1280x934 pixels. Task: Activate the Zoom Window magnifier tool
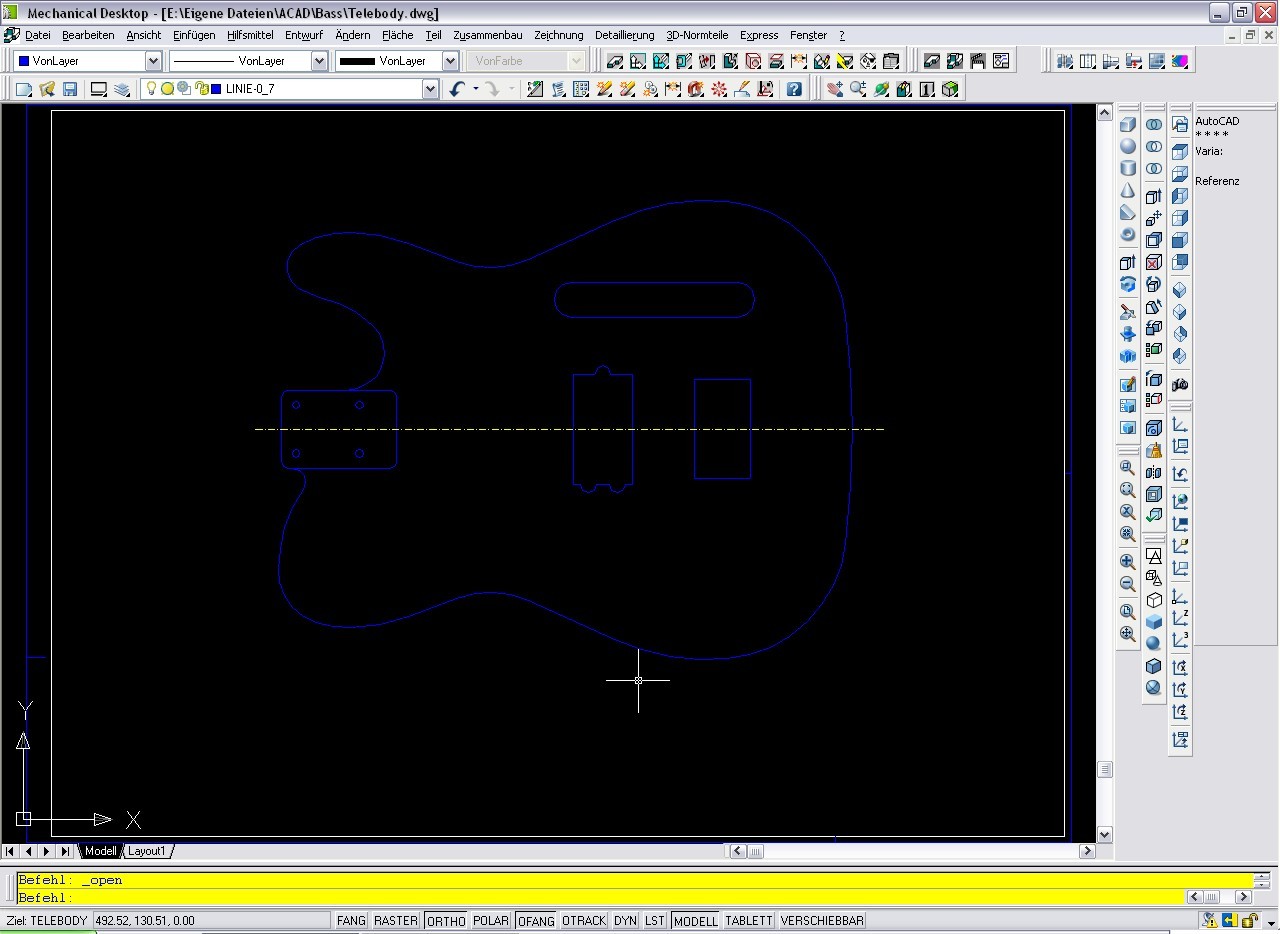coord(1128,468)
